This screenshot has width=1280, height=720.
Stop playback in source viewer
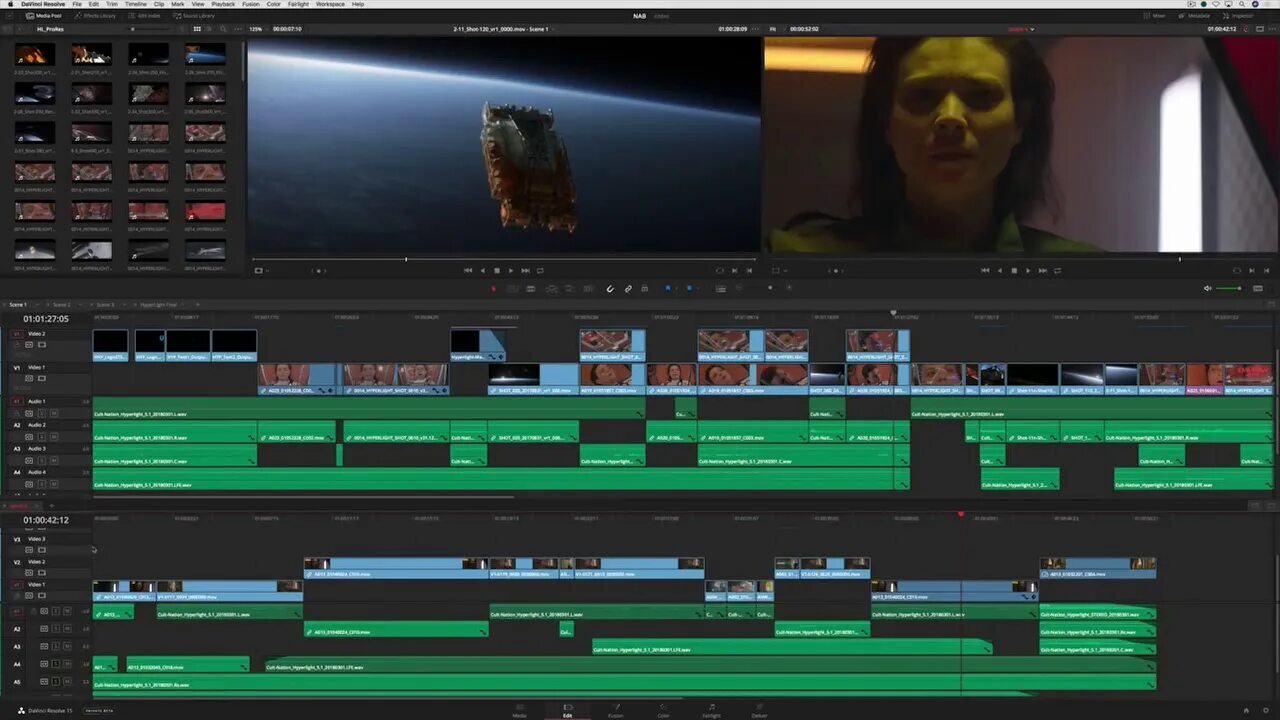pyautogui.click(x=497, y=270)
